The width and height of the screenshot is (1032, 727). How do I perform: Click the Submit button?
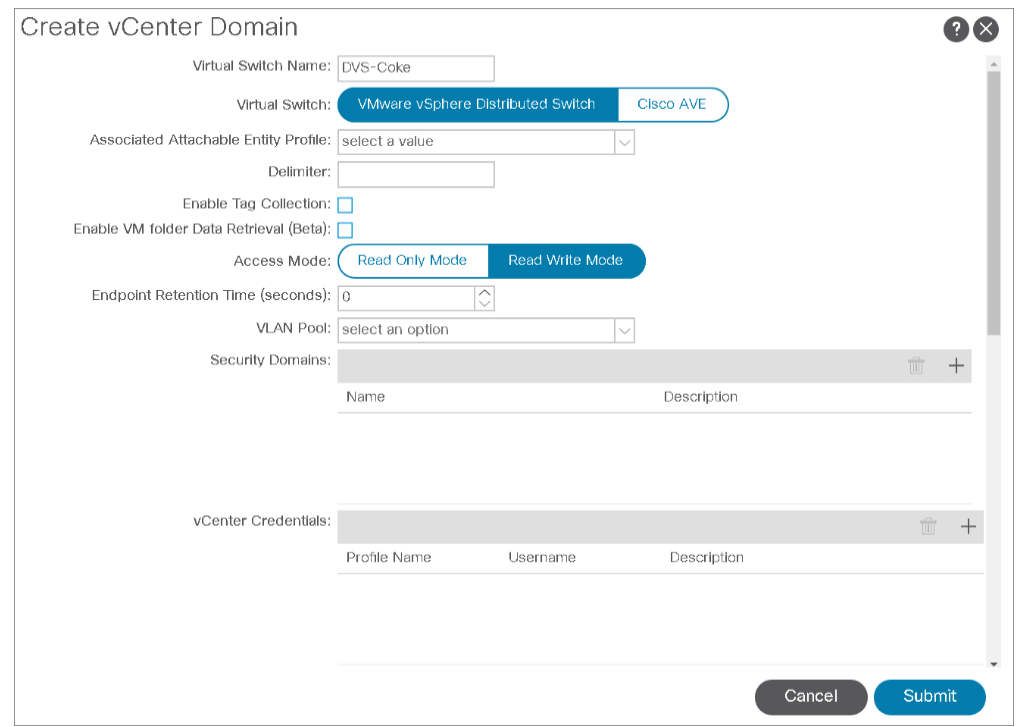tap(929, 696)
